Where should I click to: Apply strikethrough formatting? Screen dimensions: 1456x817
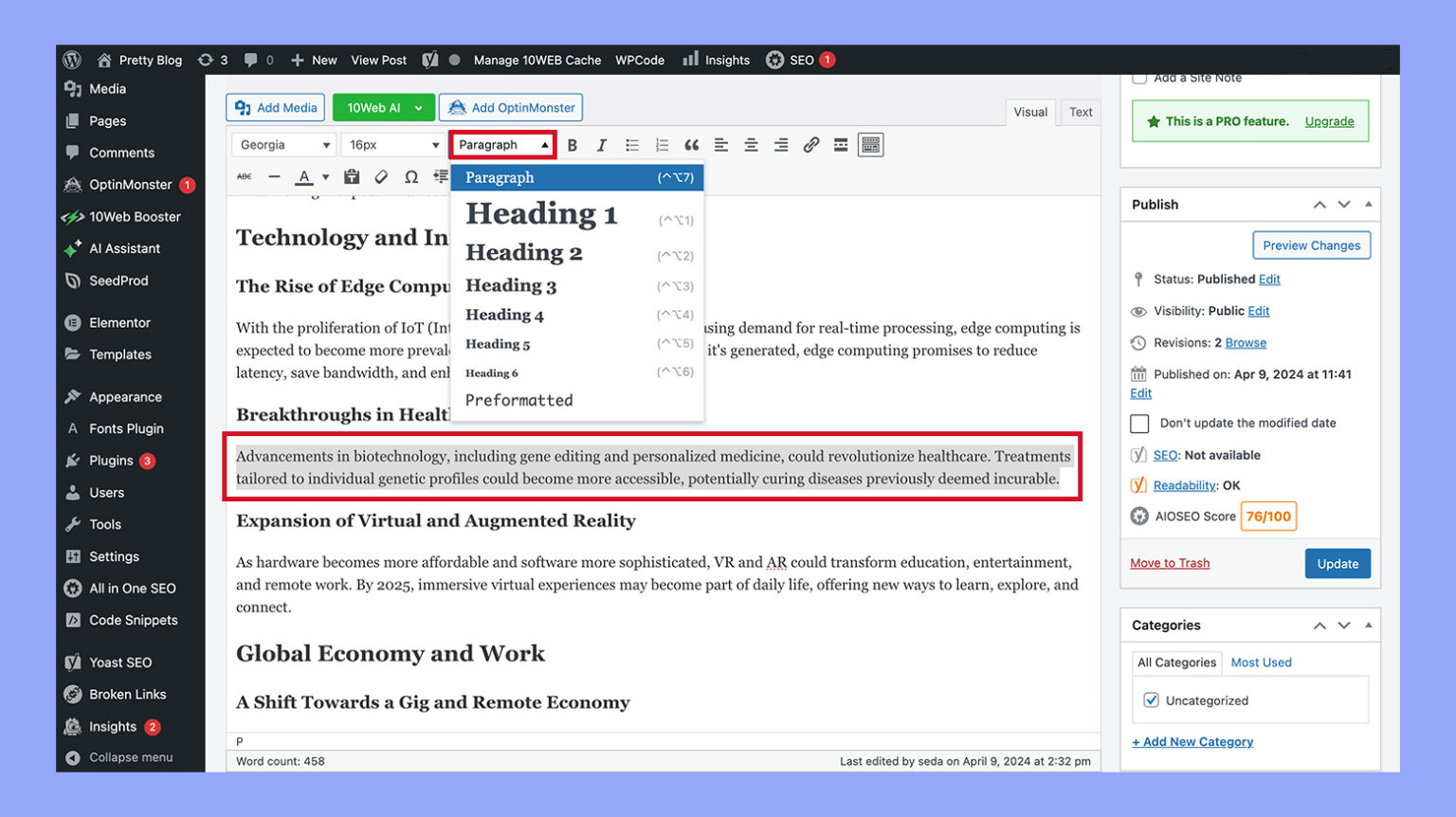point(244,176)
